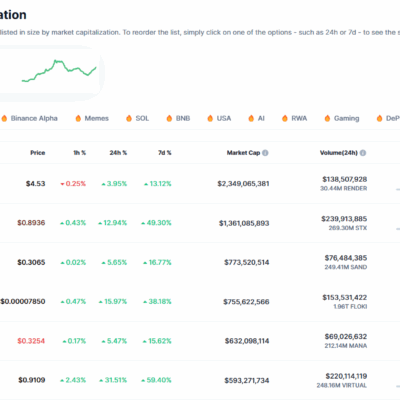The image size is (400, 400).
Task: Open the green market cap sparkline chart
Action: 59,71
